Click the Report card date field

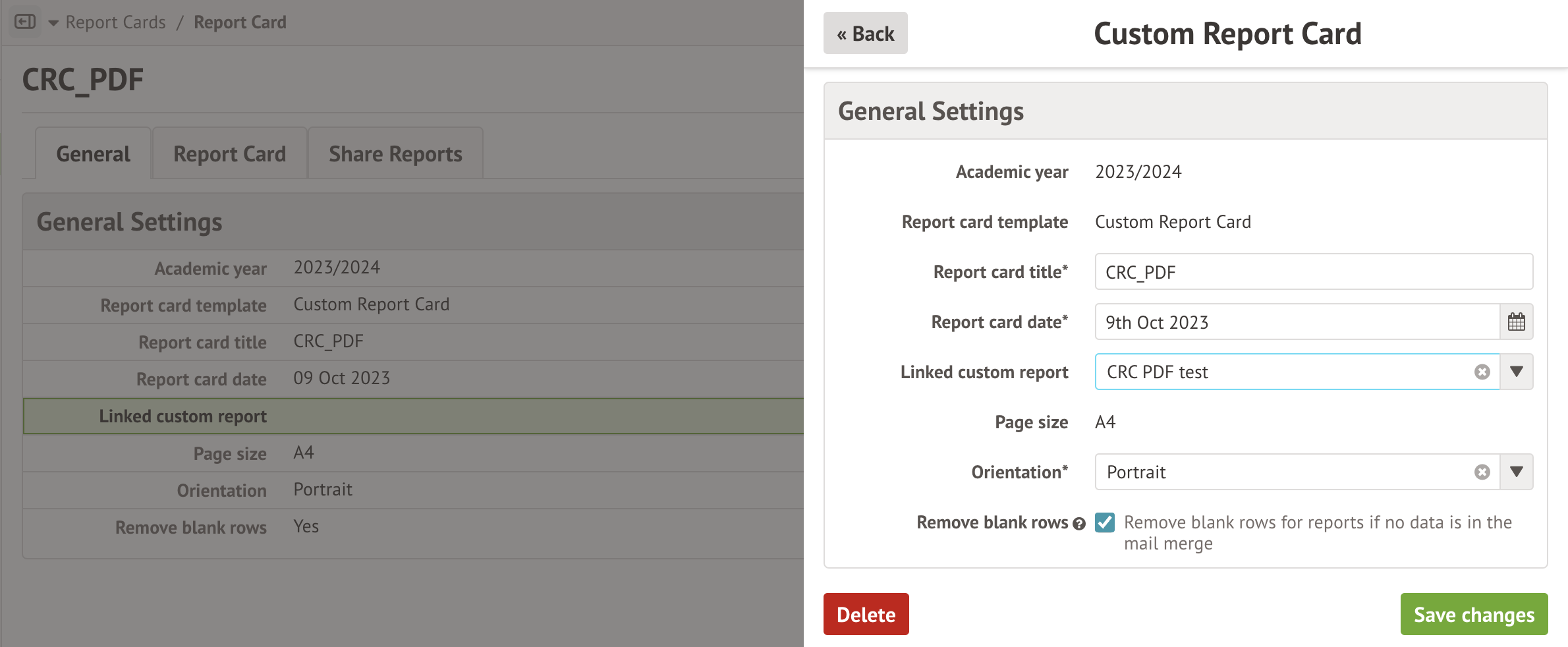(1297, 322)
